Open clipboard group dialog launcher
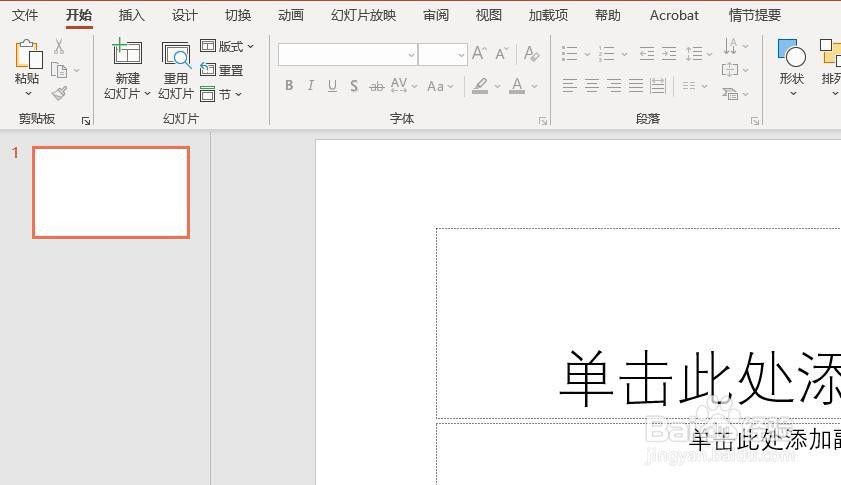Viewport: 841px width, 485px height. click(86, 121)
